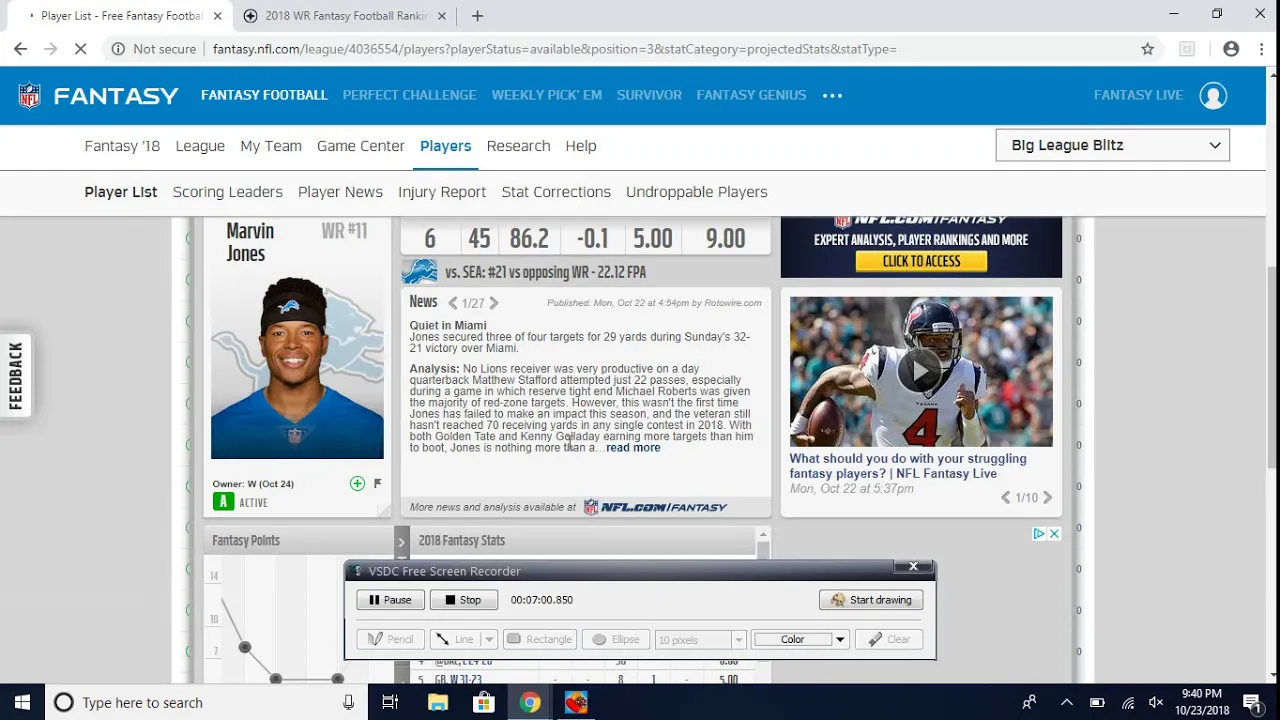Show hidden system tray icons
The image size is (1280, 720).
[1066, 703]
